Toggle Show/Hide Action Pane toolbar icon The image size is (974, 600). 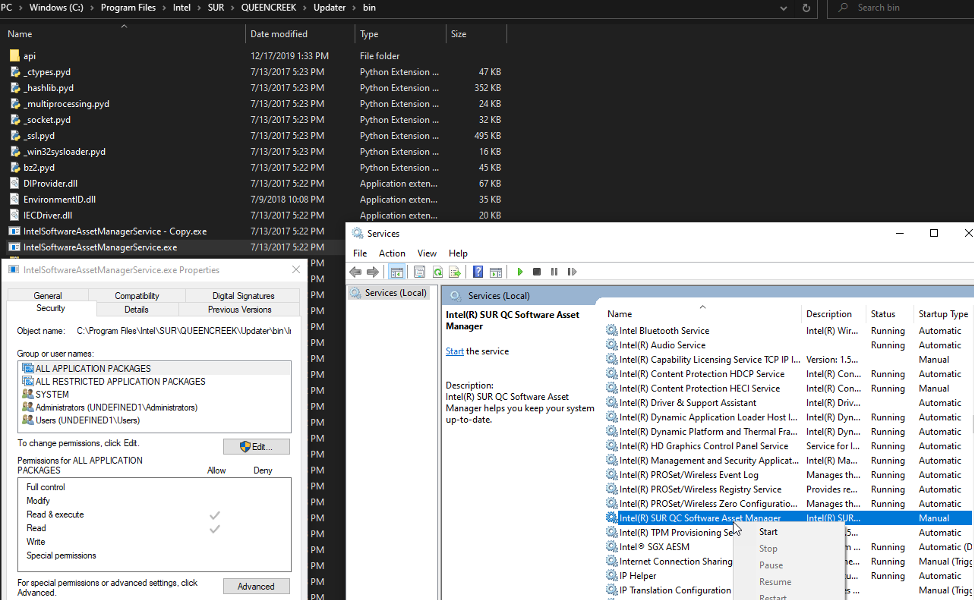496,272
